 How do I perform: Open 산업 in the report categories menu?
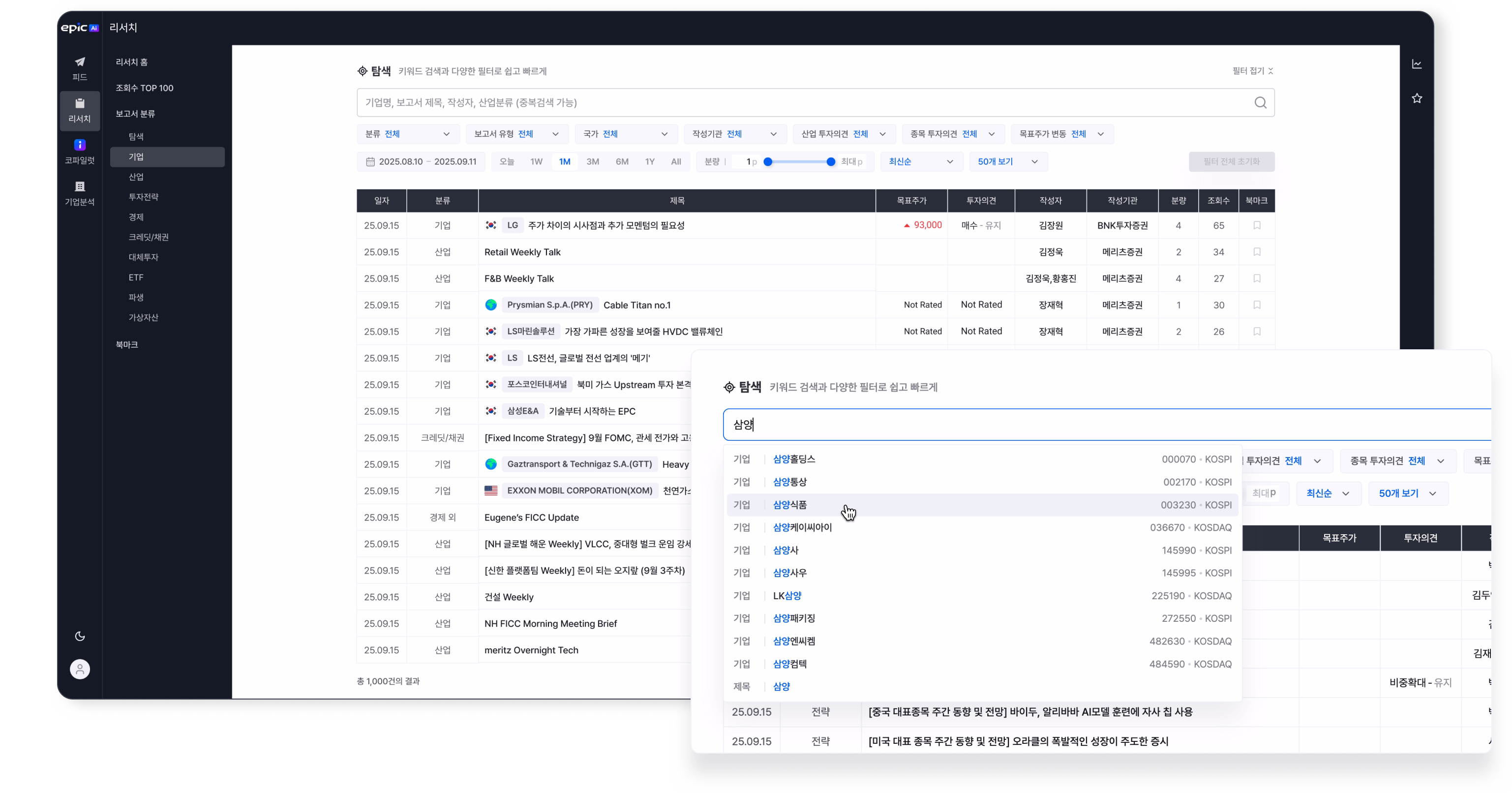pos(136,177)
